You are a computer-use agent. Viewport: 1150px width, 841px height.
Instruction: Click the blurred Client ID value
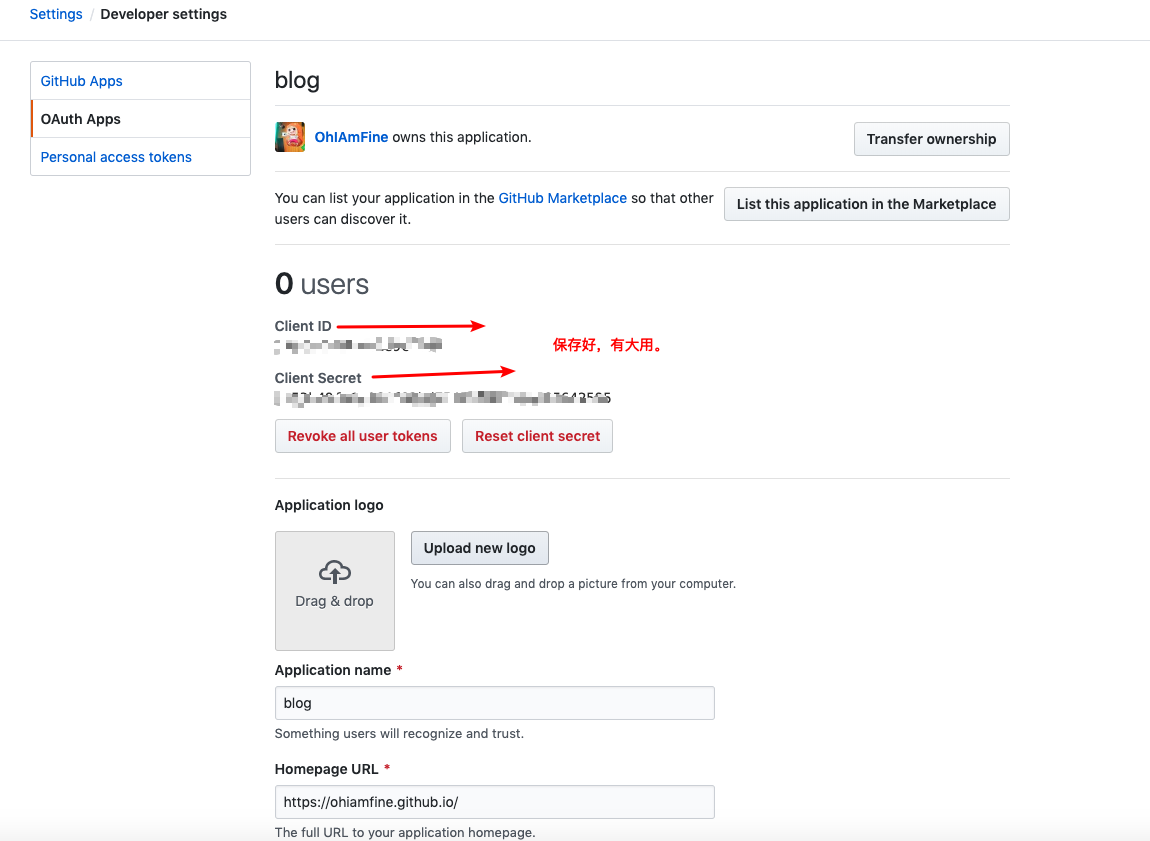359,345
